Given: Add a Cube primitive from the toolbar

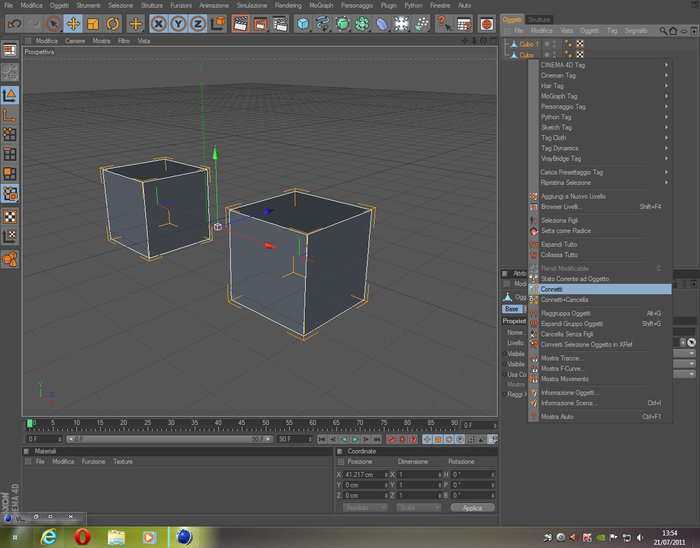Looking at the screenshot, I should click(303, 23).
